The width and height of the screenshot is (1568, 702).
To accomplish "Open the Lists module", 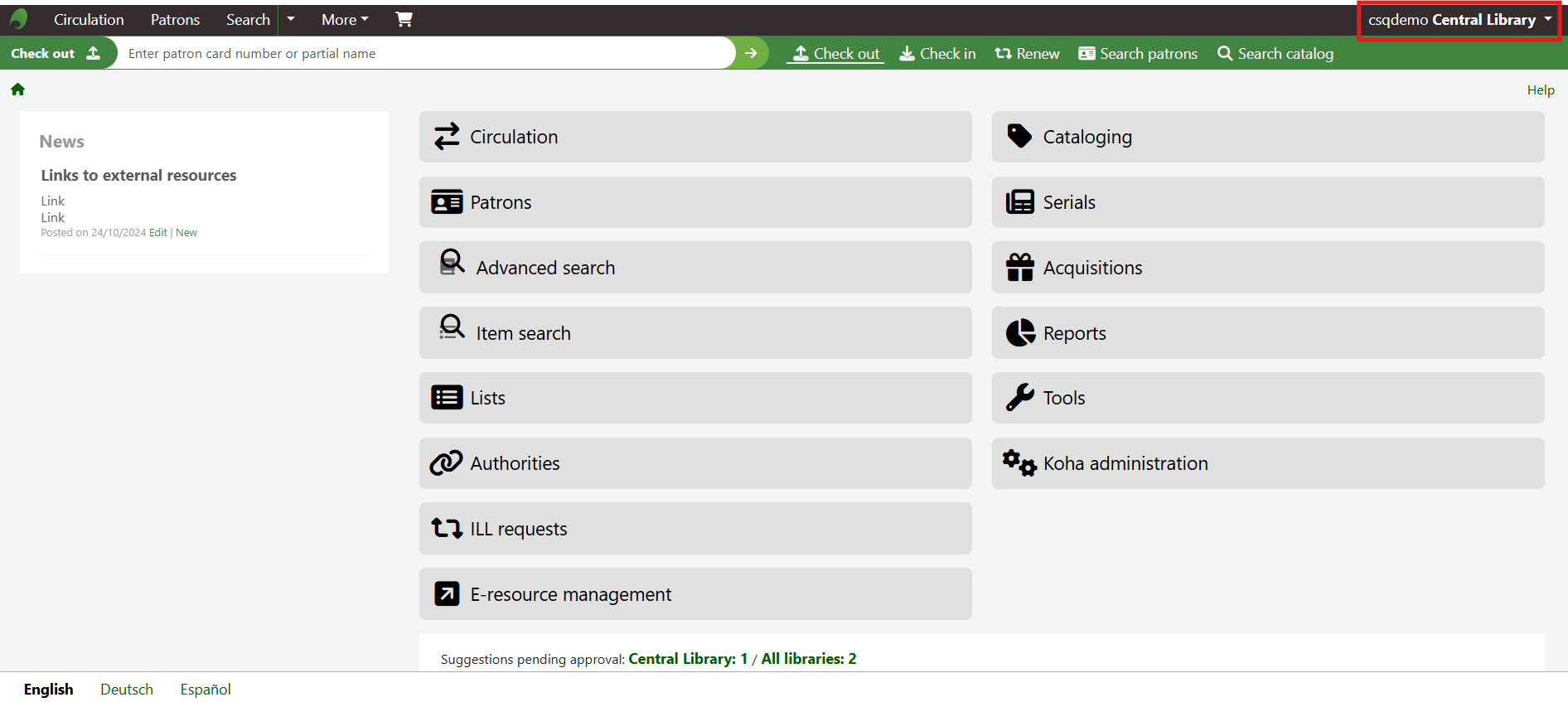I will pos(695,398).
